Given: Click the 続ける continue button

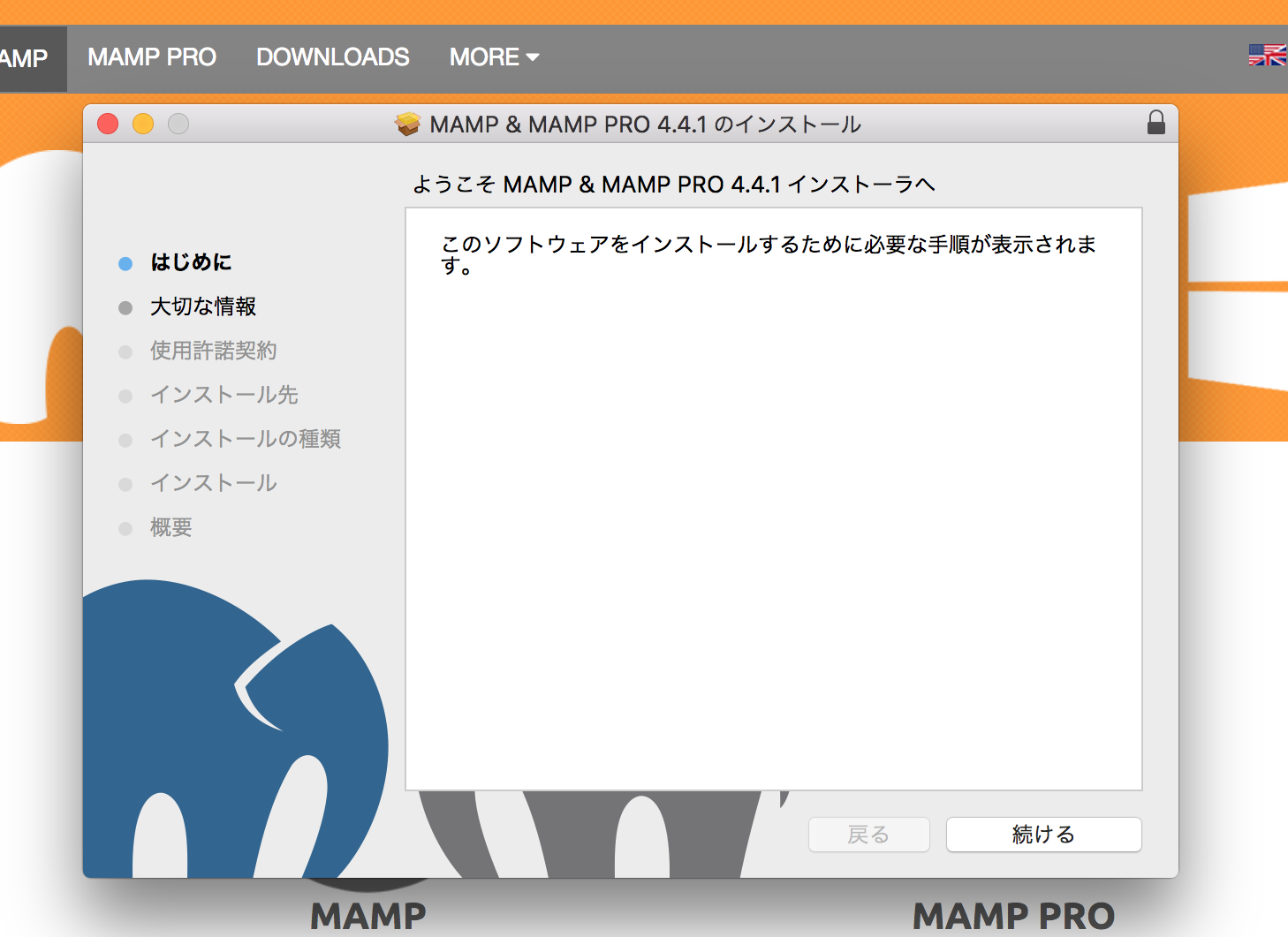Looking at the screenshot, I should click(1043, 835).
